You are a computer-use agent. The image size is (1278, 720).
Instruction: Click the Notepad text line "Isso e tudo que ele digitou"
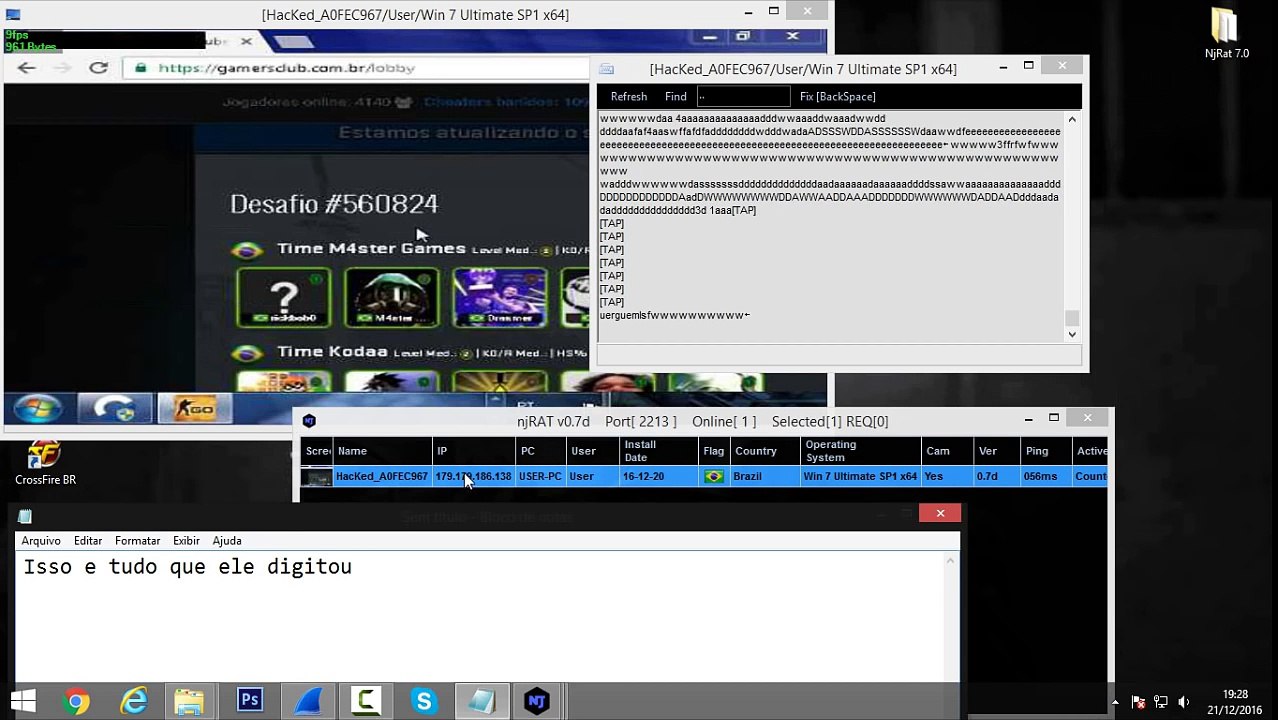coord(188,567)
